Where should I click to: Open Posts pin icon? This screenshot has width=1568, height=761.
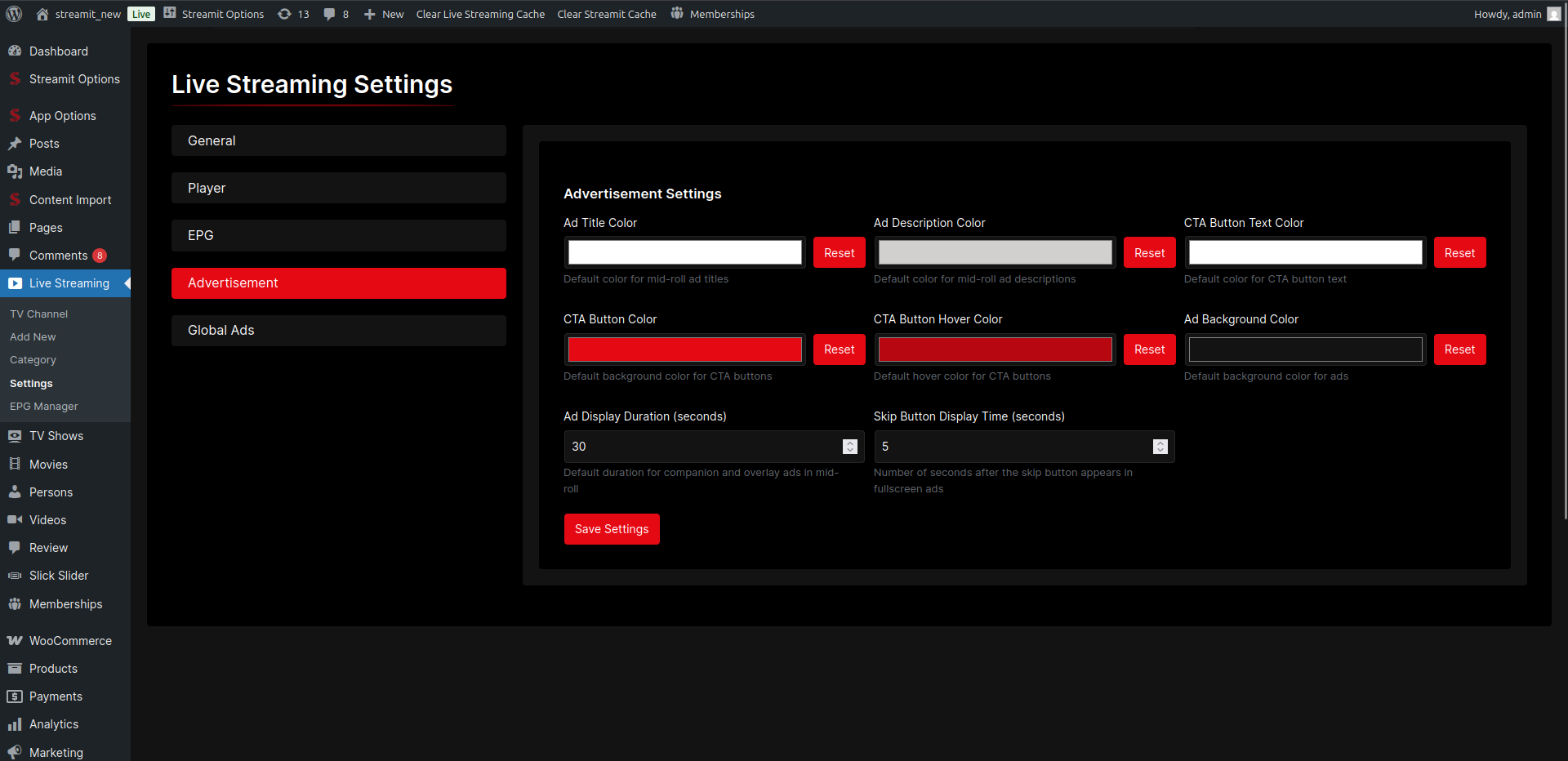(15, 144)
